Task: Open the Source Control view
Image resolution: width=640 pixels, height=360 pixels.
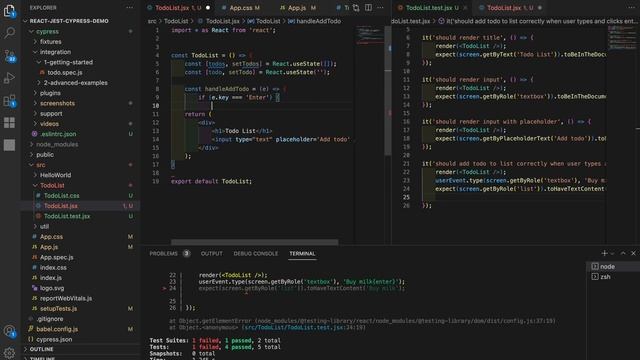Action: click(x=9, y=56)
